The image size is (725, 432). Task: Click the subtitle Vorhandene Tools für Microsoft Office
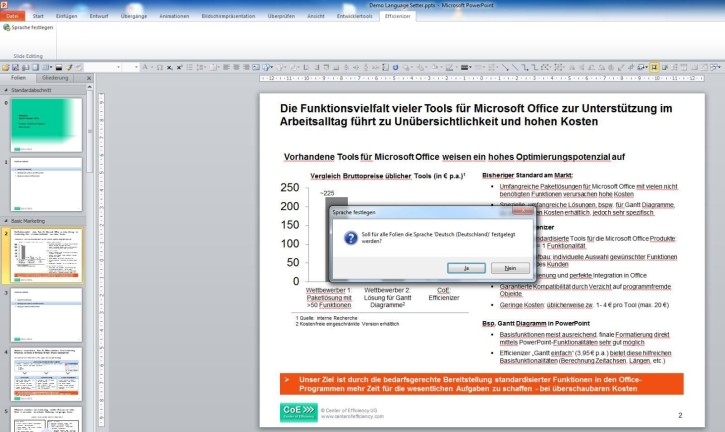click(x=454, y=157)
